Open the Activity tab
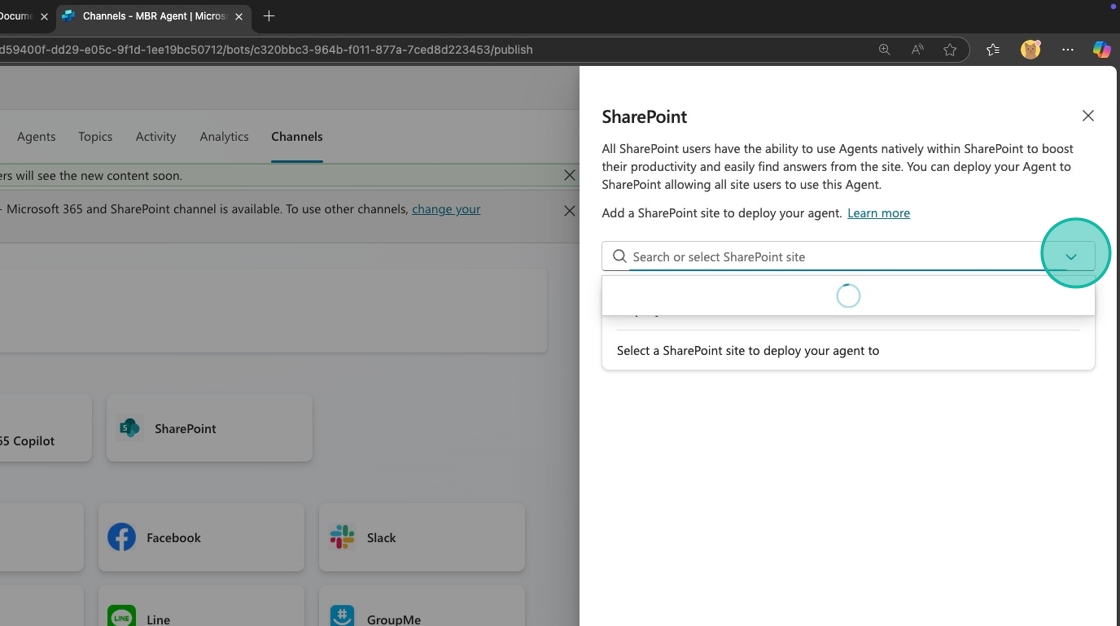 pos(156,137)
